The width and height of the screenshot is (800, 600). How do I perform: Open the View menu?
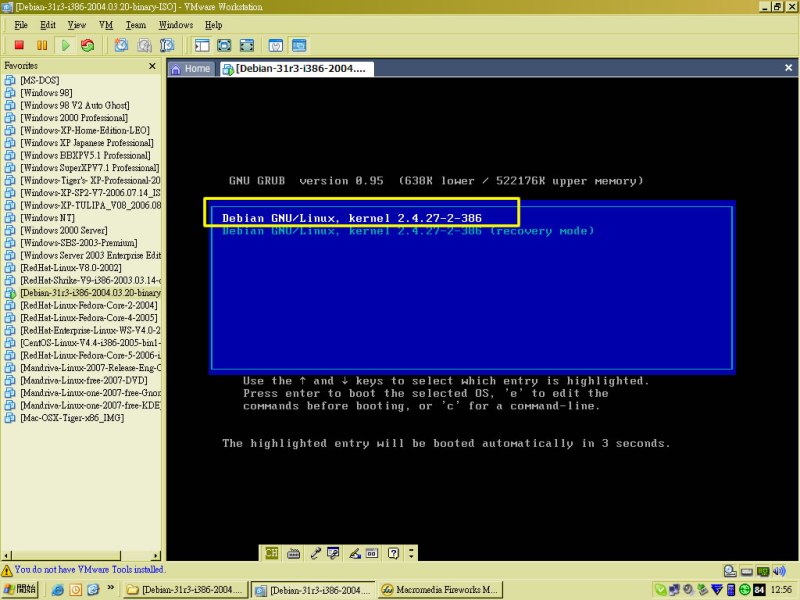[x=77, y=25]
